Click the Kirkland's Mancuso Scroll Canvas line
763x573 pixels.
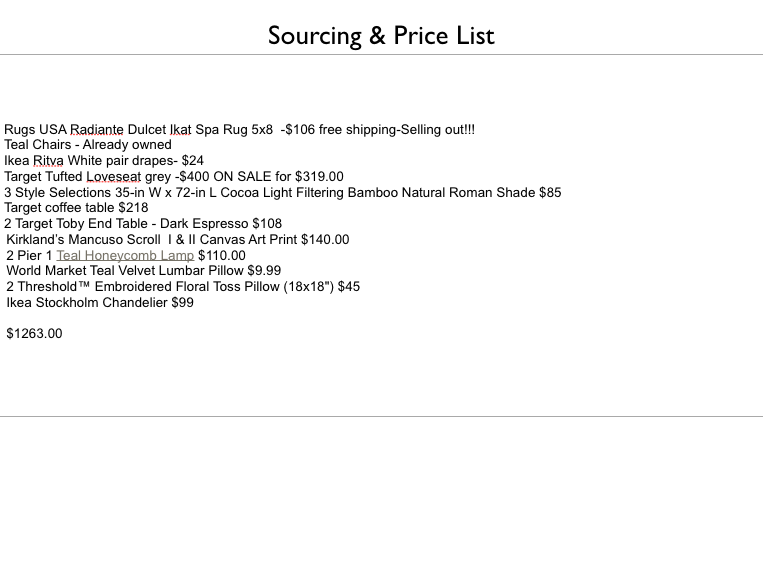178,240
